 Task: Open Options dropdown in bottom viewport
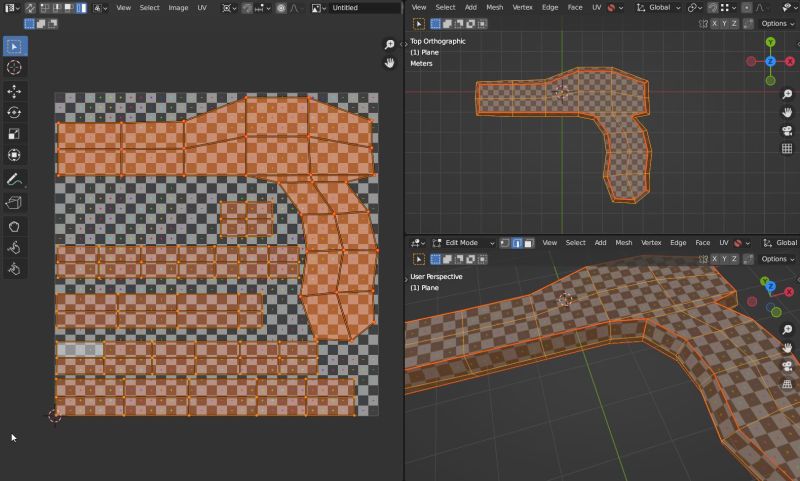tap(778, 259)
